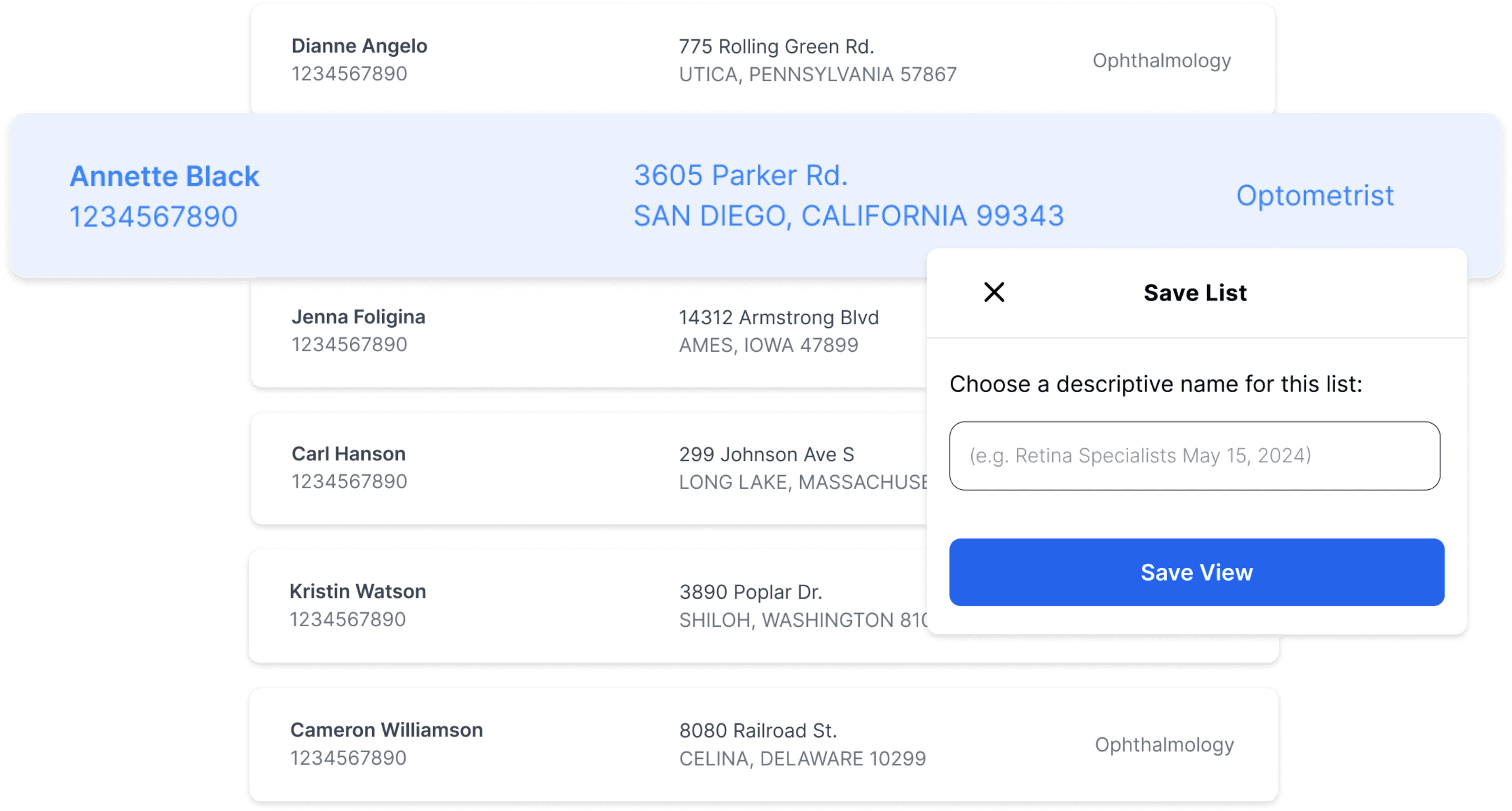The width and height of the screenshot is (1512, 811).
Task: Click the Save List dialog title
Action: click(1194, 293)
